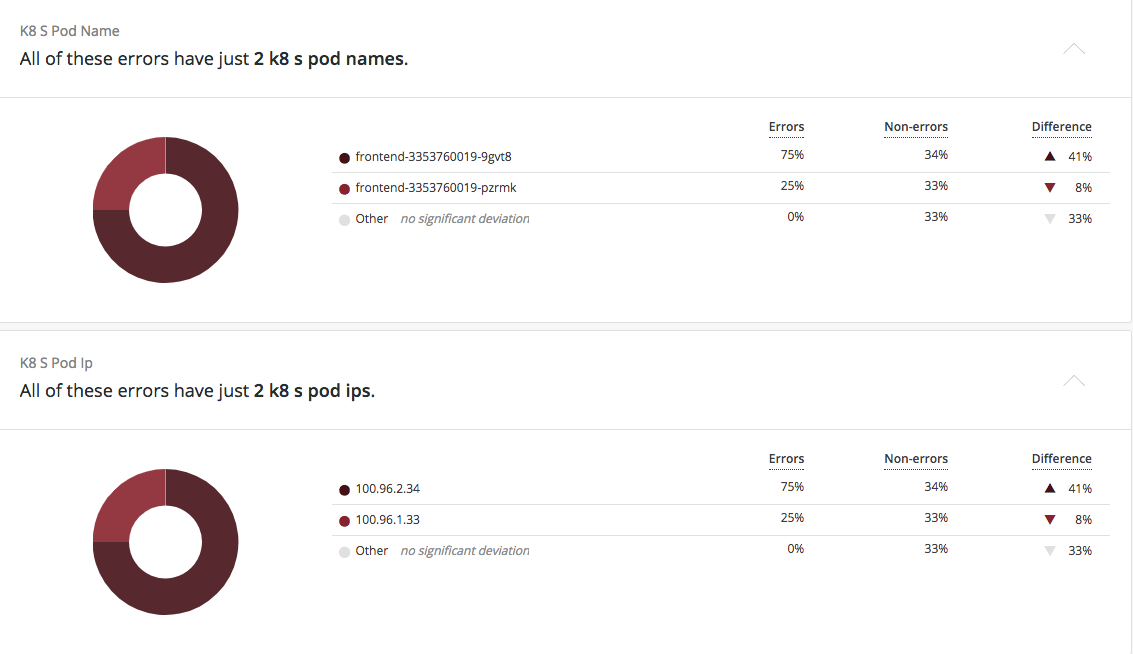Click grey triangle next to 33% in Pod Ip table
The height and width of the screenshot is (654, 1133).
pos(1050,551)
